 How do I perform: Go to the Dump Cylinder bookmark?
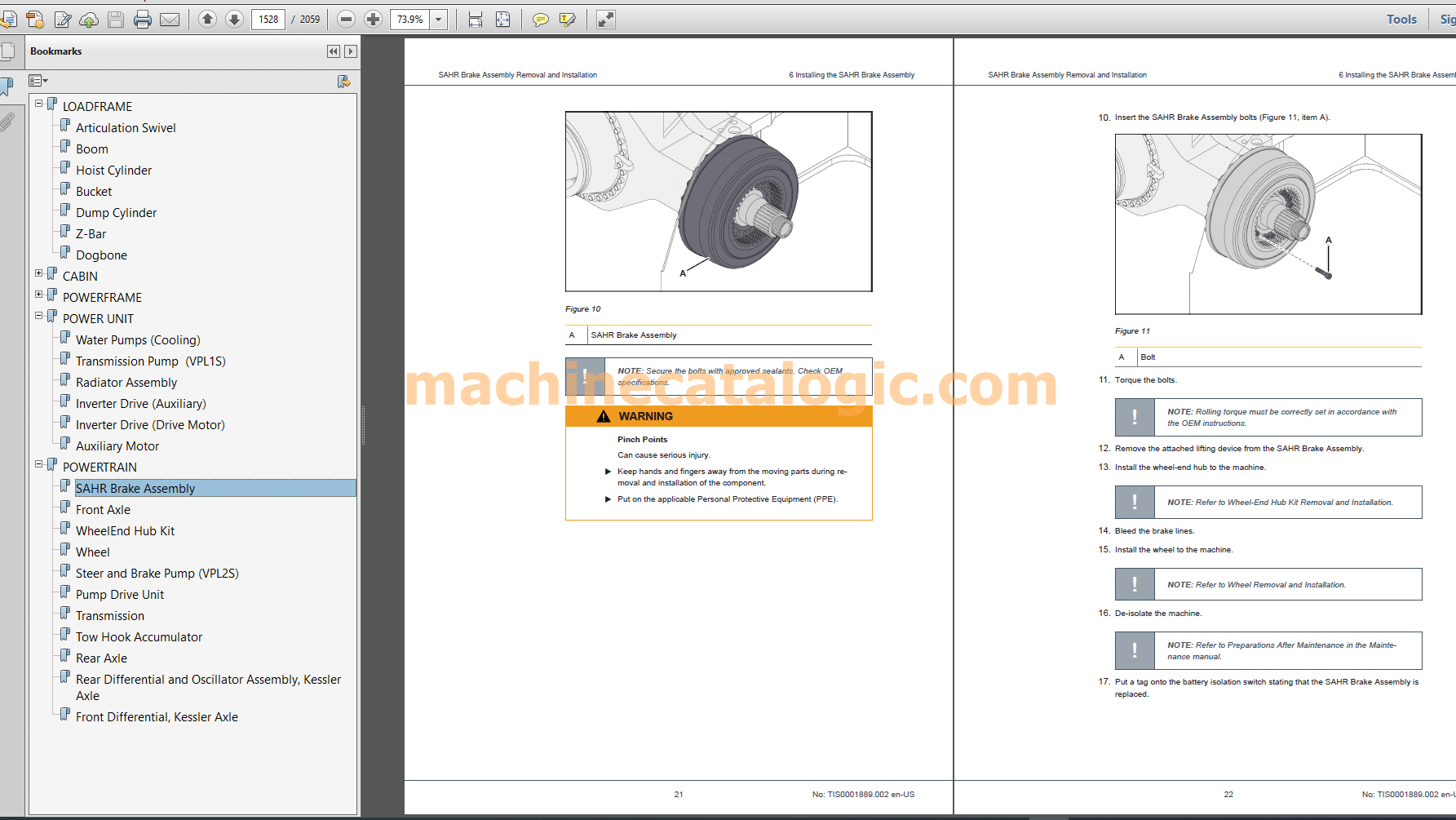pos(116,213)
